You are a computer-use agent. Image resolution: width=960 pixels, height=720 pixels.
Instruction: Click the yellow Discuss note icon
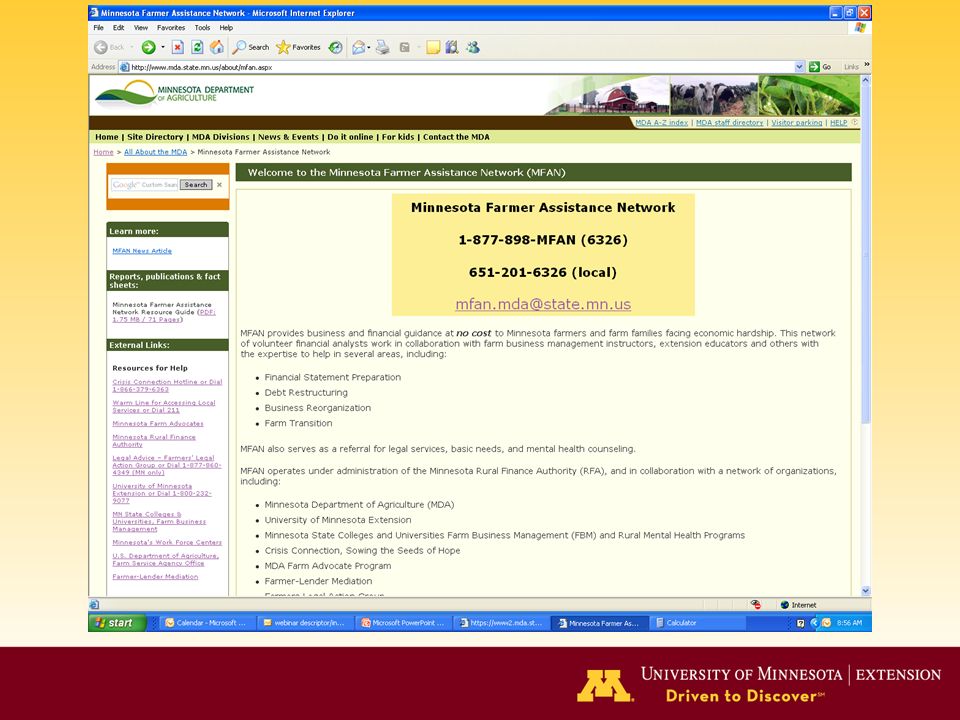tap(433, 47)
